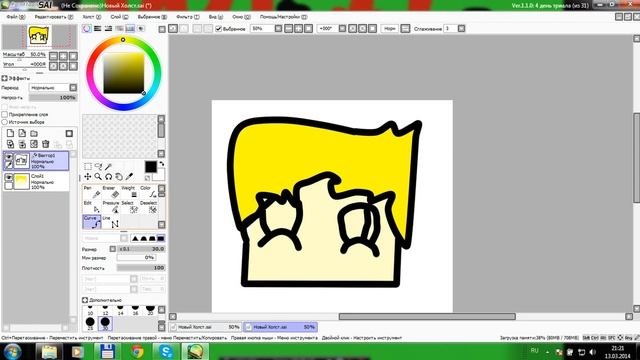Pick the magic wand tool

pos(108,167)
